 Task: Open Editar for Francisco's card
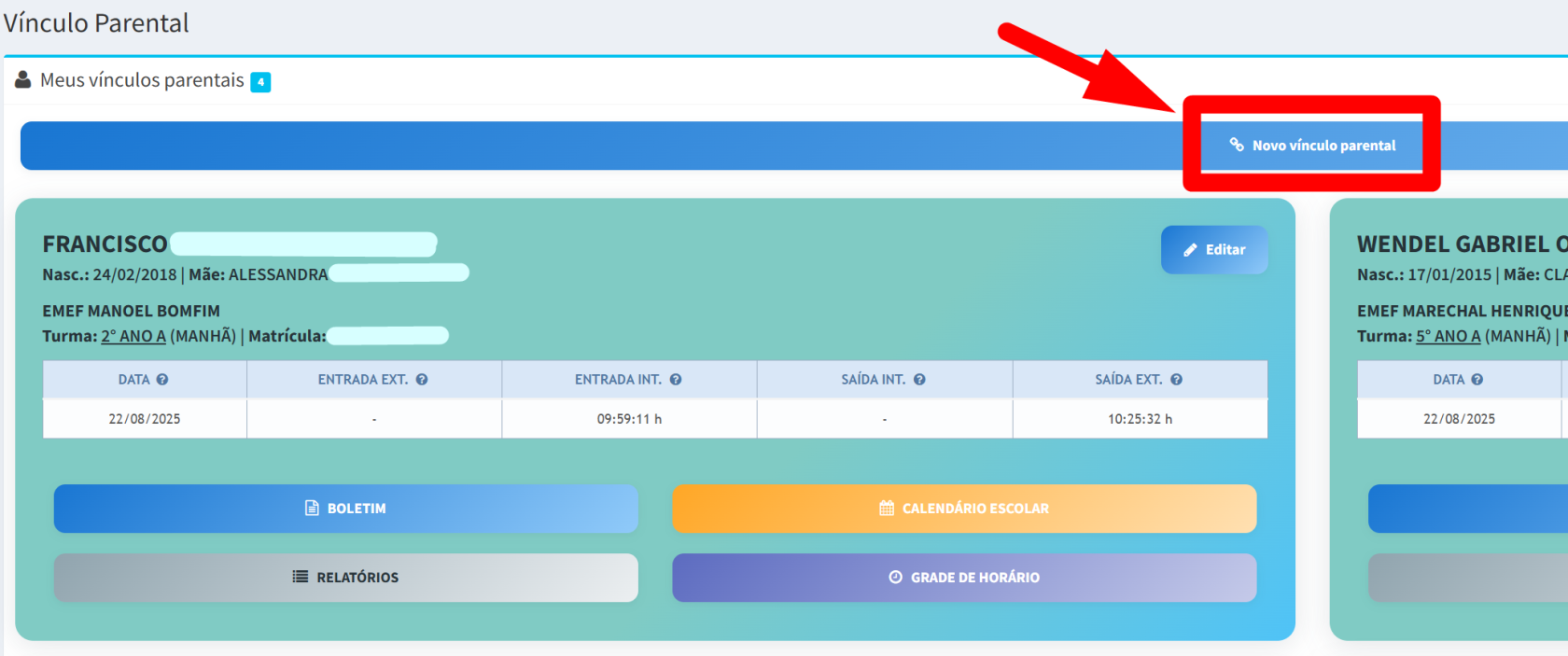coord(1213,250)
